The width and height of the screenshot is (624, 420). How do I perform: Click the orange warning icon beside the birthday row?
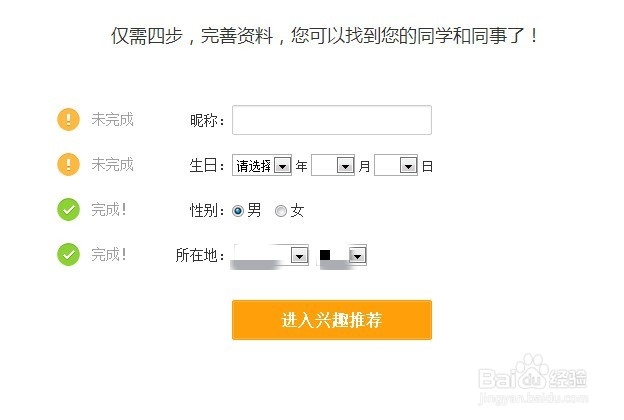pyautogui.click(x=68, y=164)
